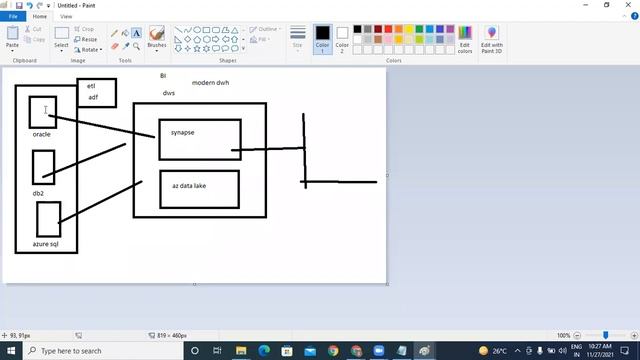Open the Rotate dropdown
The height and width of the screenshot is (360, 640).
coord(88,50)
